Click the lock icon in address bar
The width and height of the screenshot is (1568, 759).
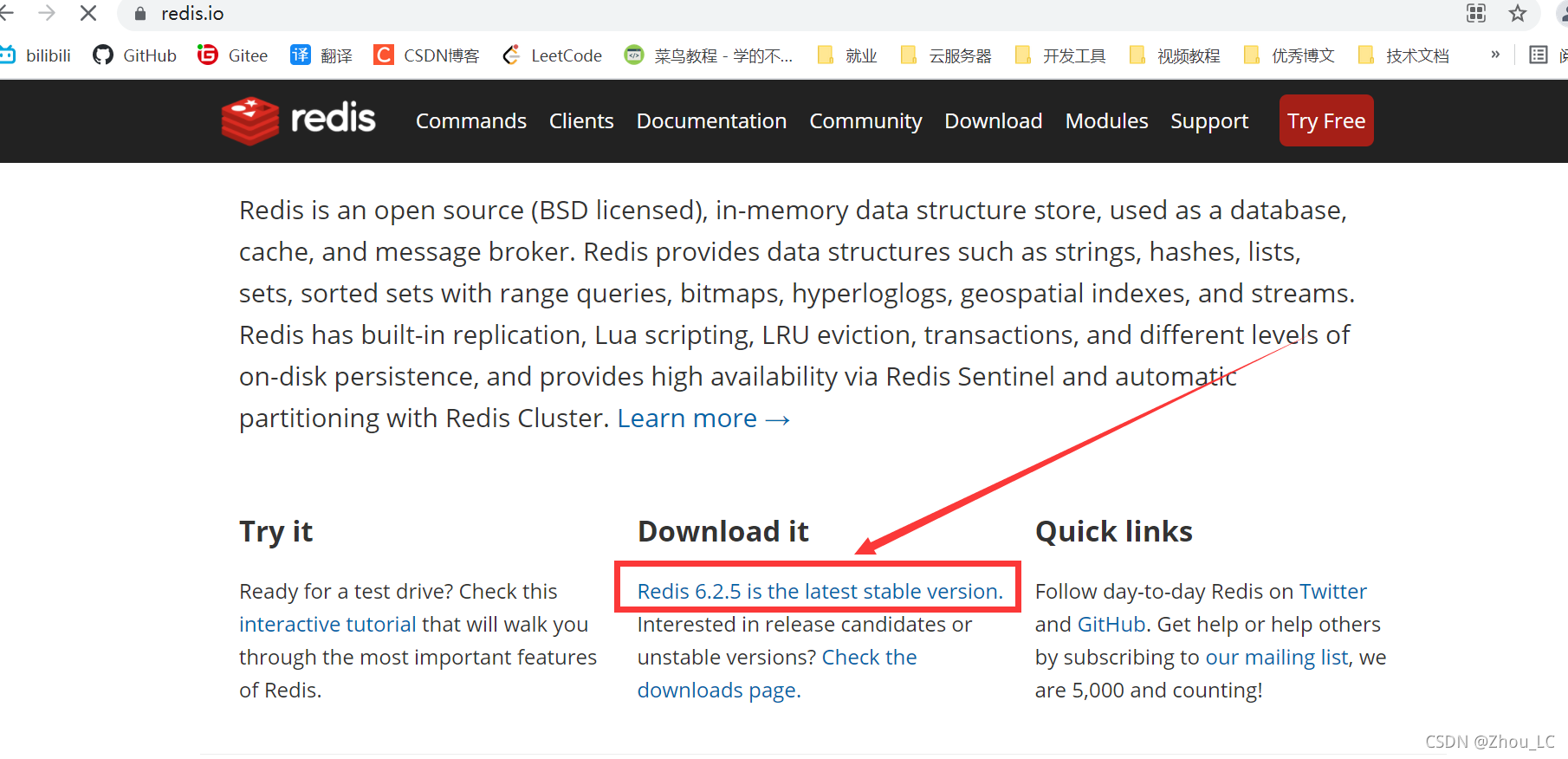pyautogui.click(x=140, y=14)
